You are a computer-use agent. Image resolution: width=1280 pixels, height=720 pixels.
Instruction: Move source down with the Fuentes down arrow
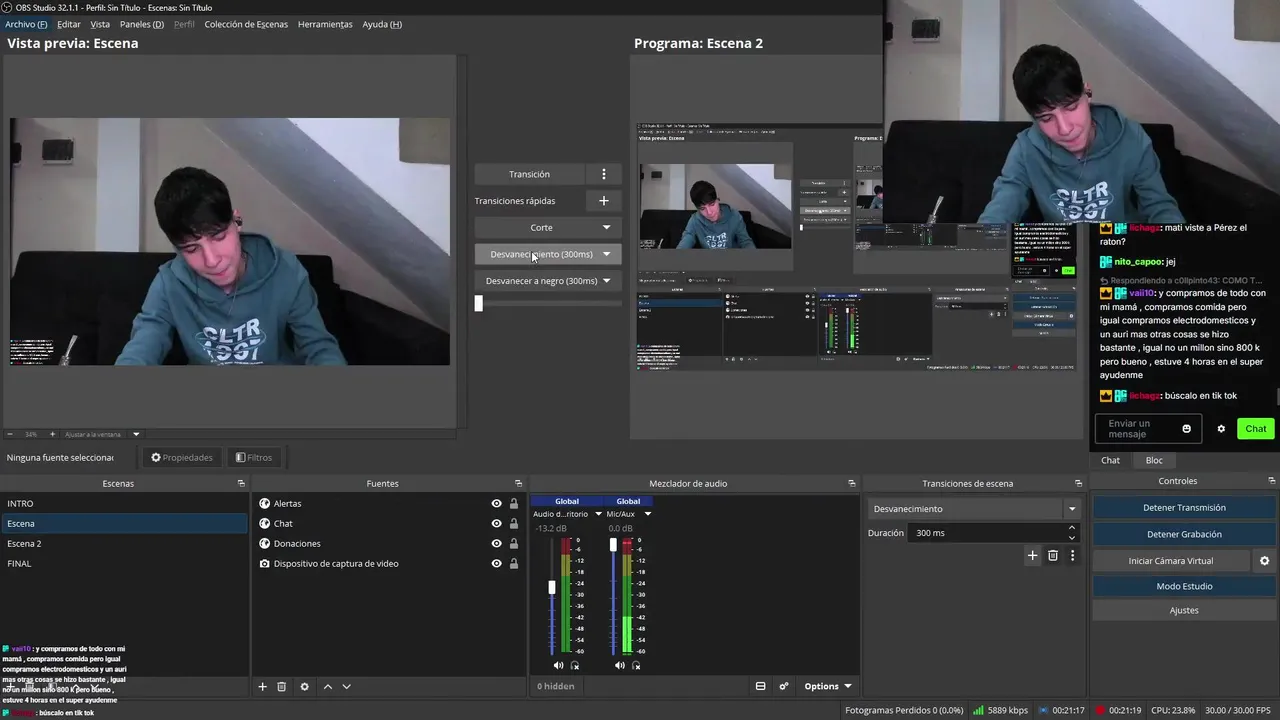[347, 687]
